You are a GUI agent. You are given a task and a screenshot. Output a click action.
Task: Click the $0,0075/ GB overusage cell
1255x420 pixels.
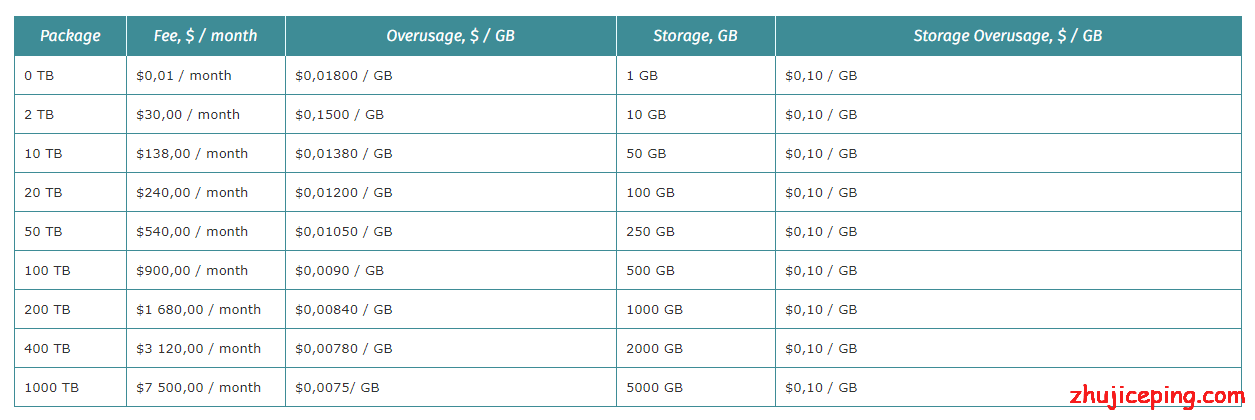click(x=451, y=388)
